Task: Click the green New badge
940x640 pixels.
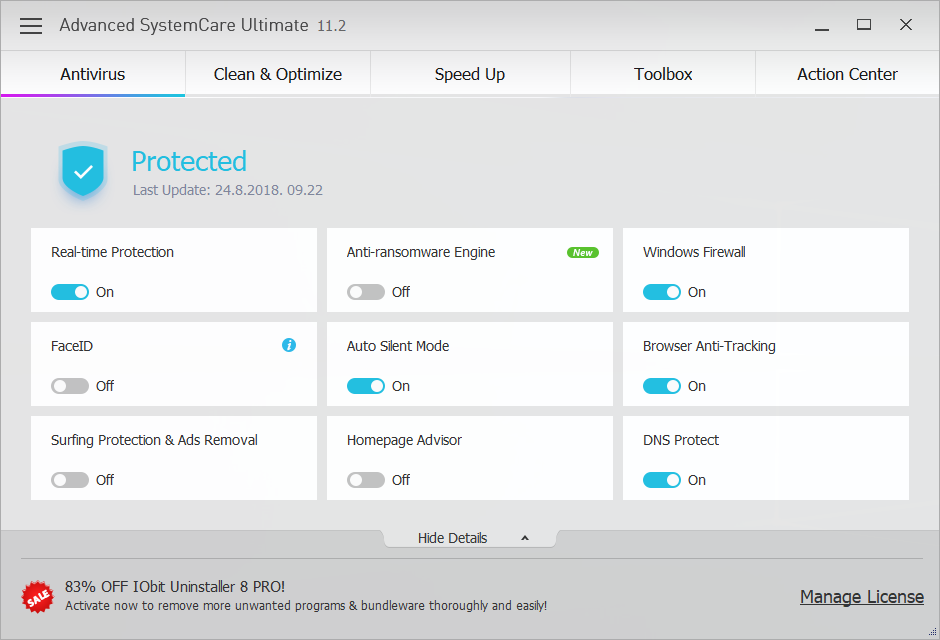Action: click(x=583, y=253)
